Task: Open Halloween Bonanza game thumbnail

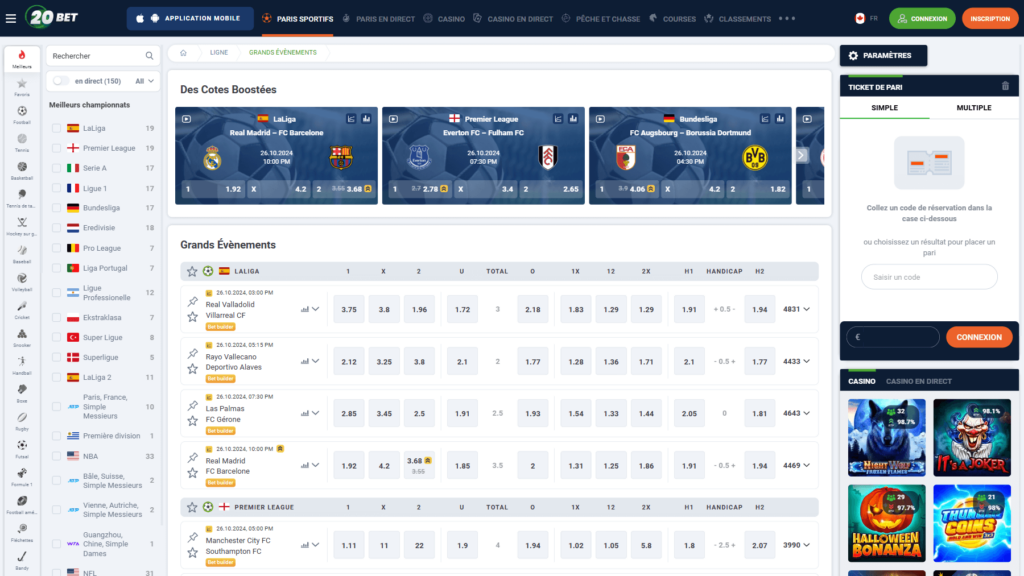Action: pyautogui.click(x=886, y=523)
